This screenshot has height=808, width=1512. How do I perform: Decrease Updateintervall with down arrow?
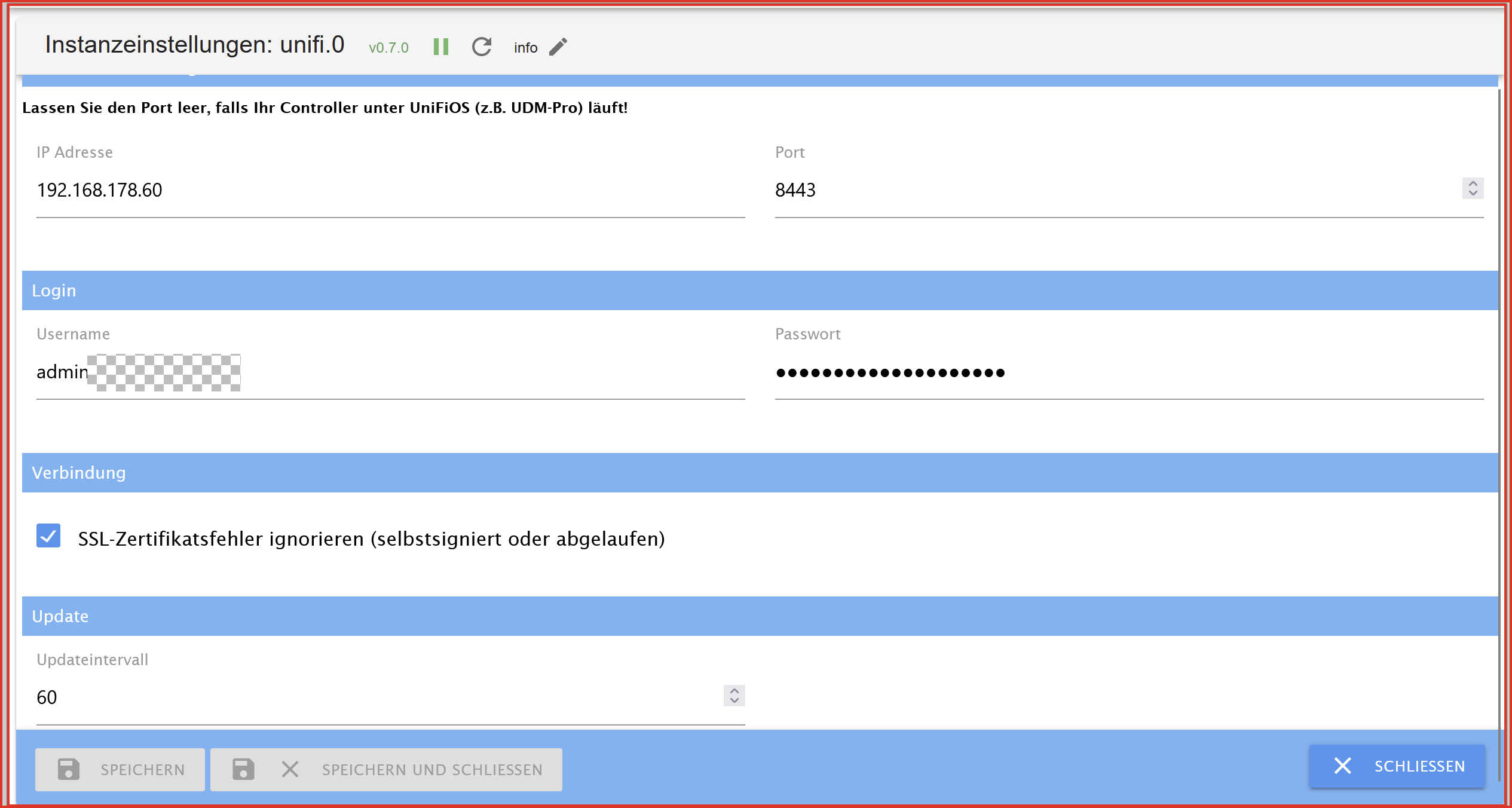(x=734, y=700)
